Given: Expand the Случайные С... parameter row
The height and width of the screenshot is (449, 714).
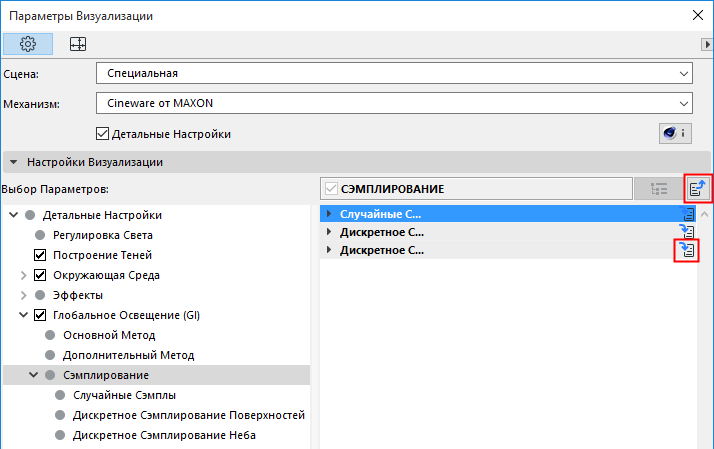Looking at the screenshot, I should click(329, 214).
